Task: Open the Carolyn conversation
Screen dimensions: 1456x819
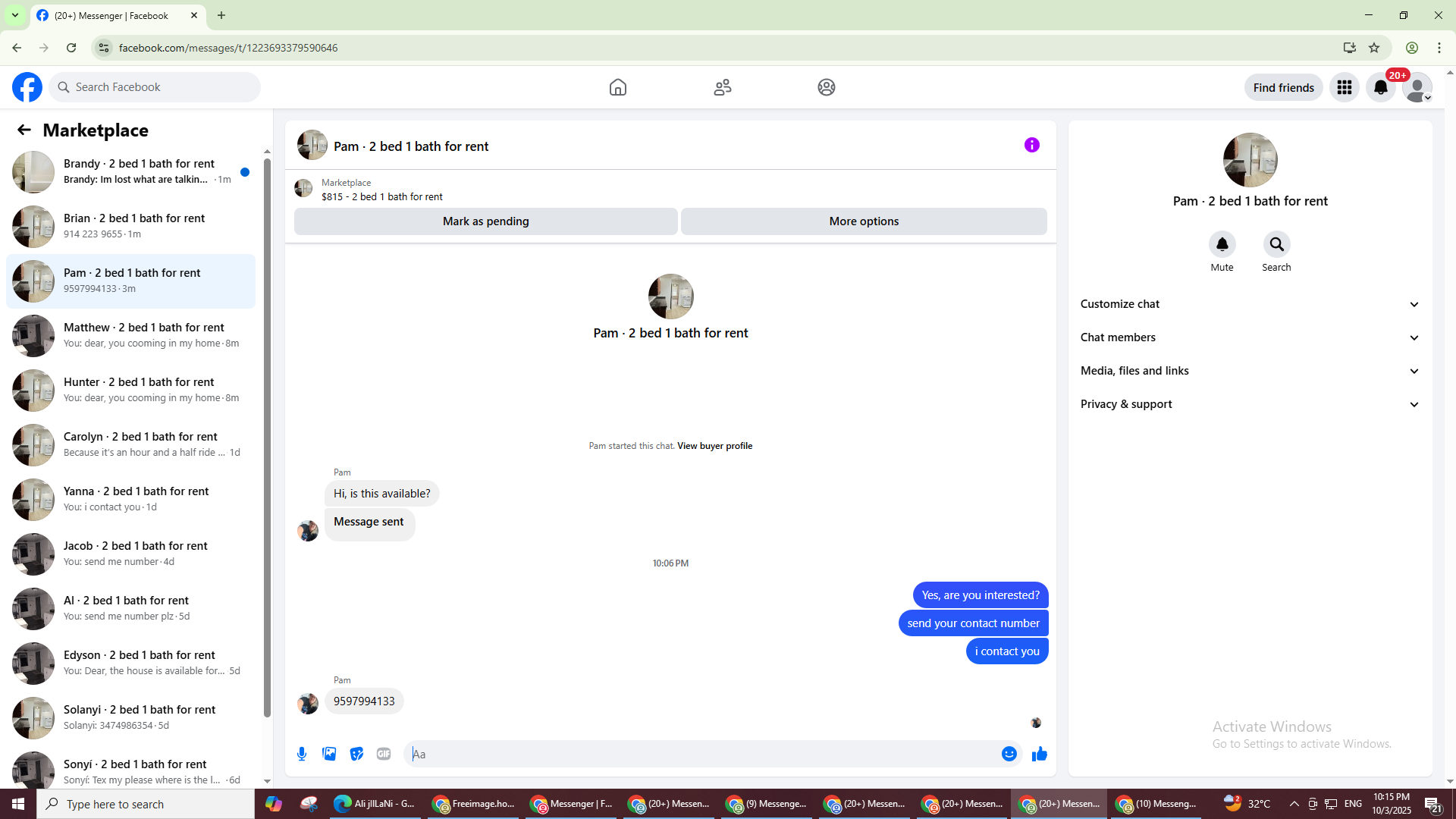Action: [130, 444]
